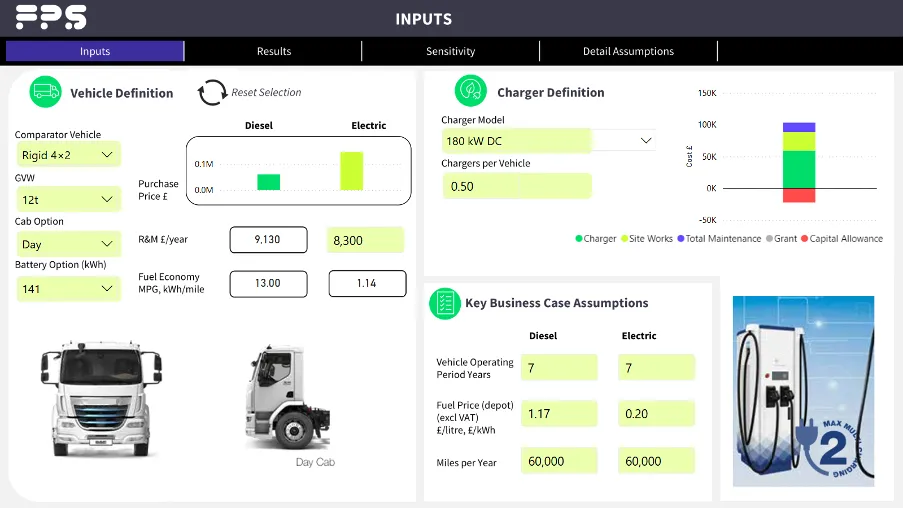The image size is (904, 508).
Task: Click the Diesel fuel price 1.17 field
Action: [x=559, y=413]
